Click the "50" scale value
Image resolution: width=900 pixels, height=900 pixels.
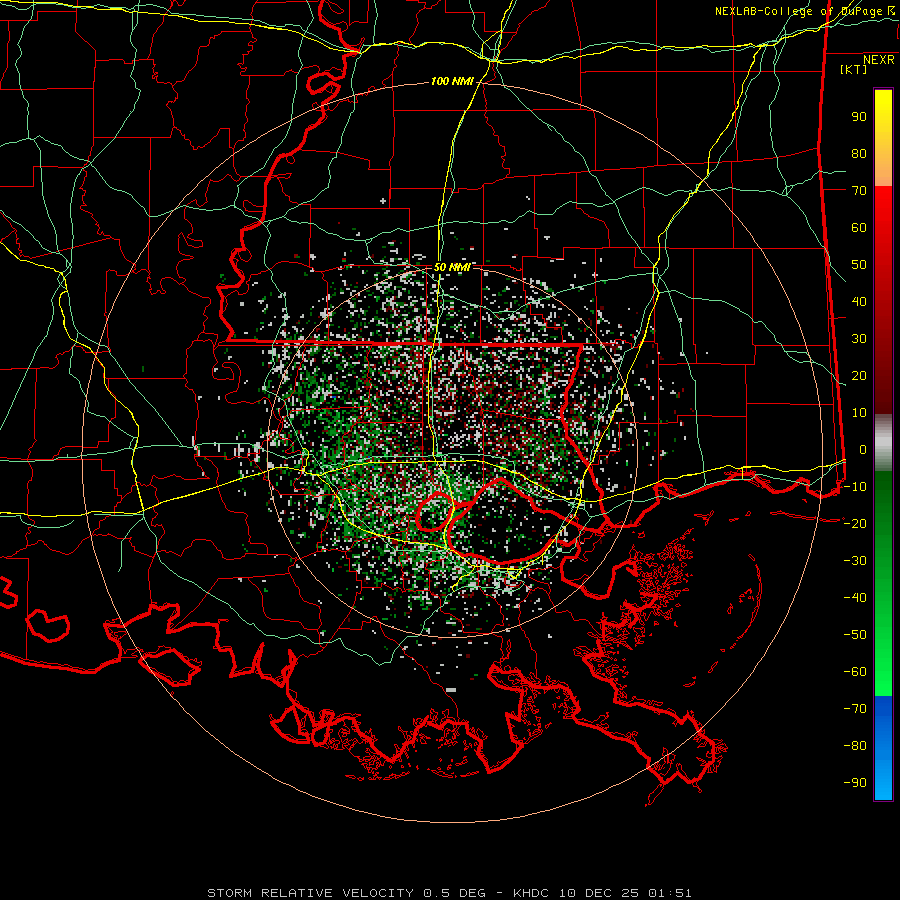(x=859, y=265)
